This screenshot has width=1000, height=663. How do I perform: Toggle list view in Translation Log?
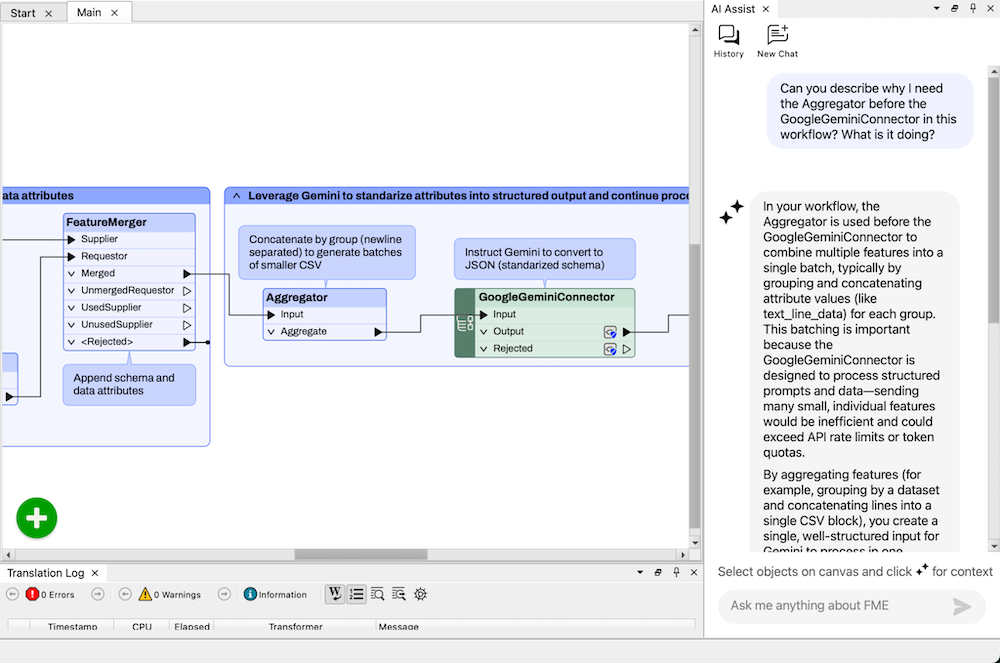click(357, 594)
